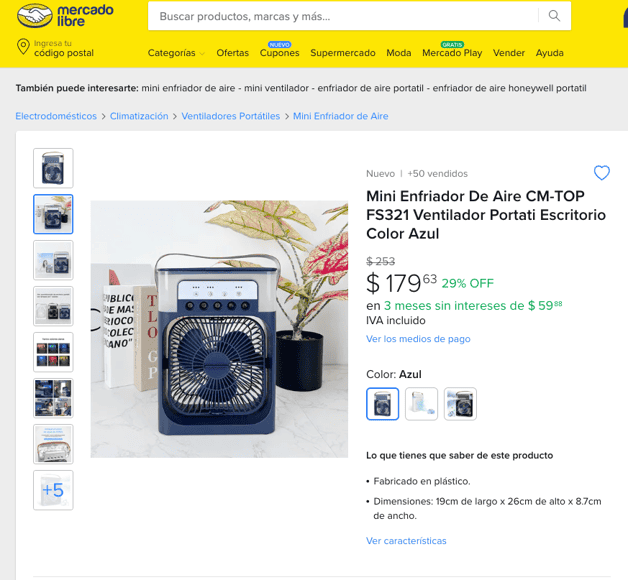
Task: Pick the third color variant swatch
Action: pyautogui.click(x=460, y=404)
